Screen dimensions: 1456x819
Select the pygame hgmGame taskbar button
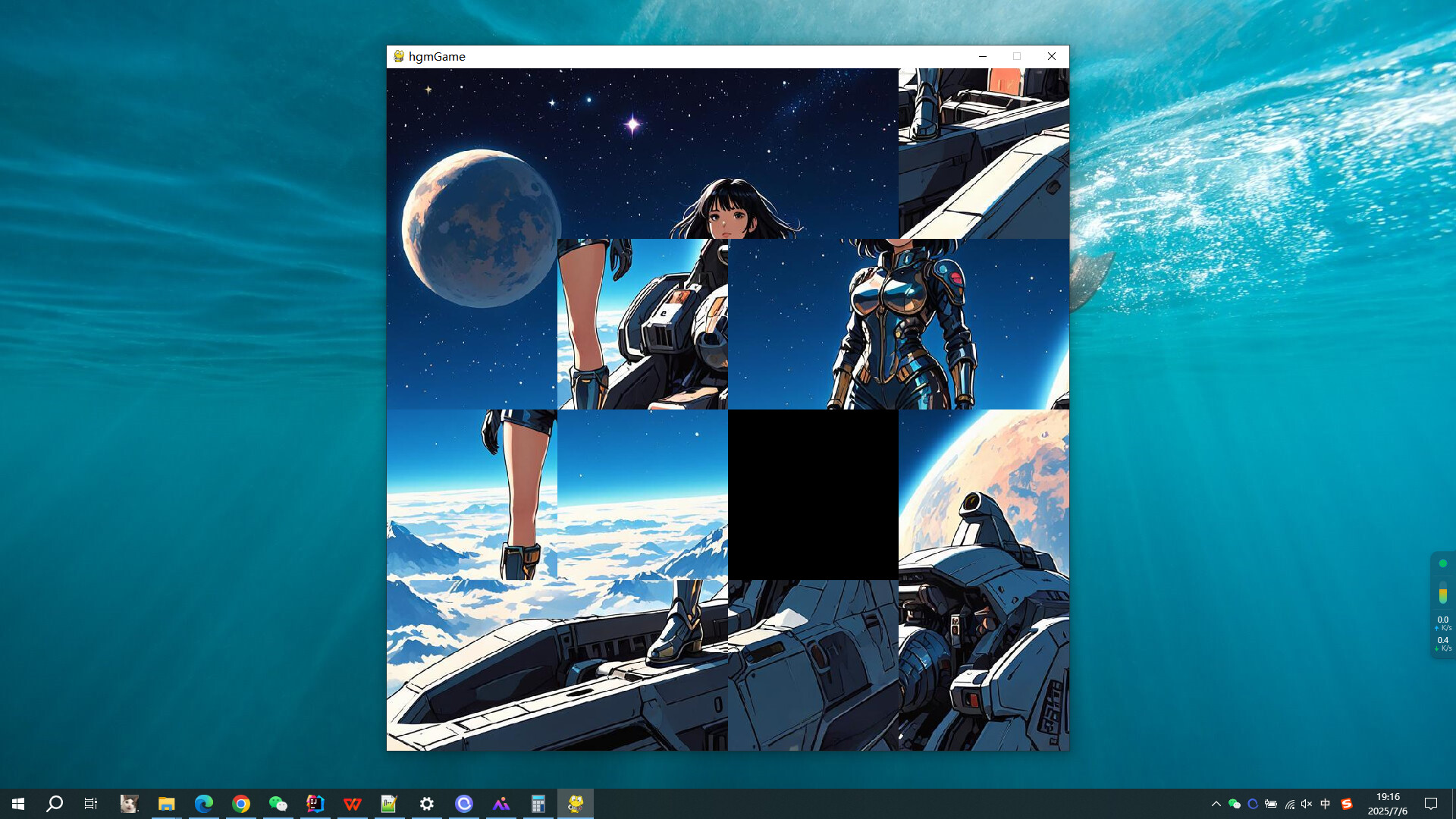point(575,804)
